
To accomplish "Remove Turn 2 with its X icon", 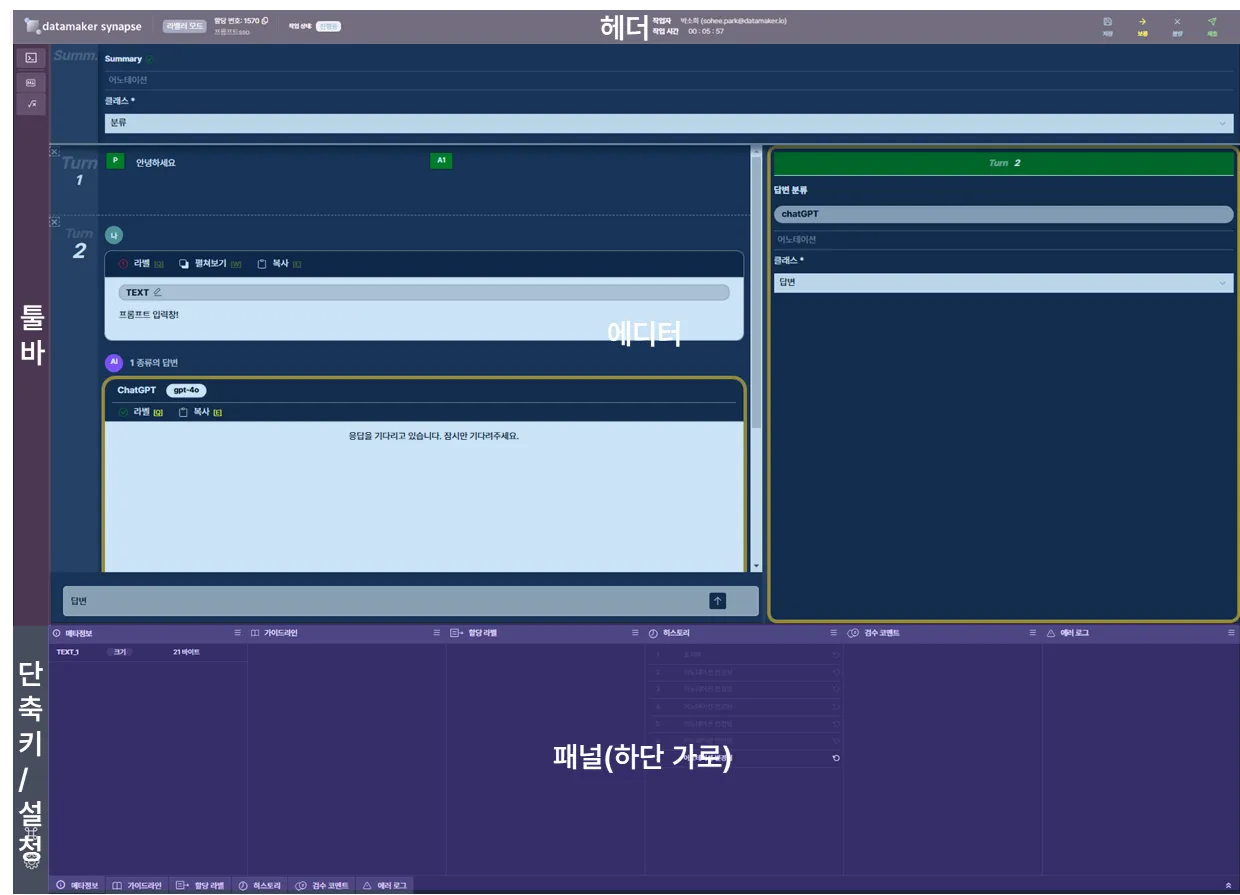I will coord(55,222).
